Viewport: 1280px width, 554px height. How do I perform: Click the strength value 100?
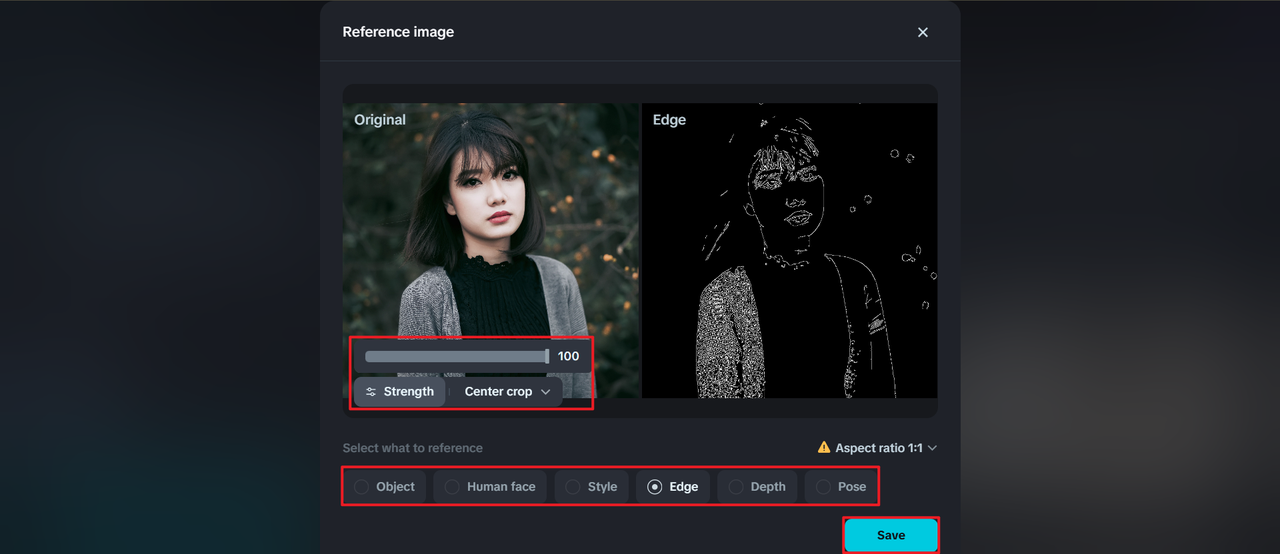[568, 356]
